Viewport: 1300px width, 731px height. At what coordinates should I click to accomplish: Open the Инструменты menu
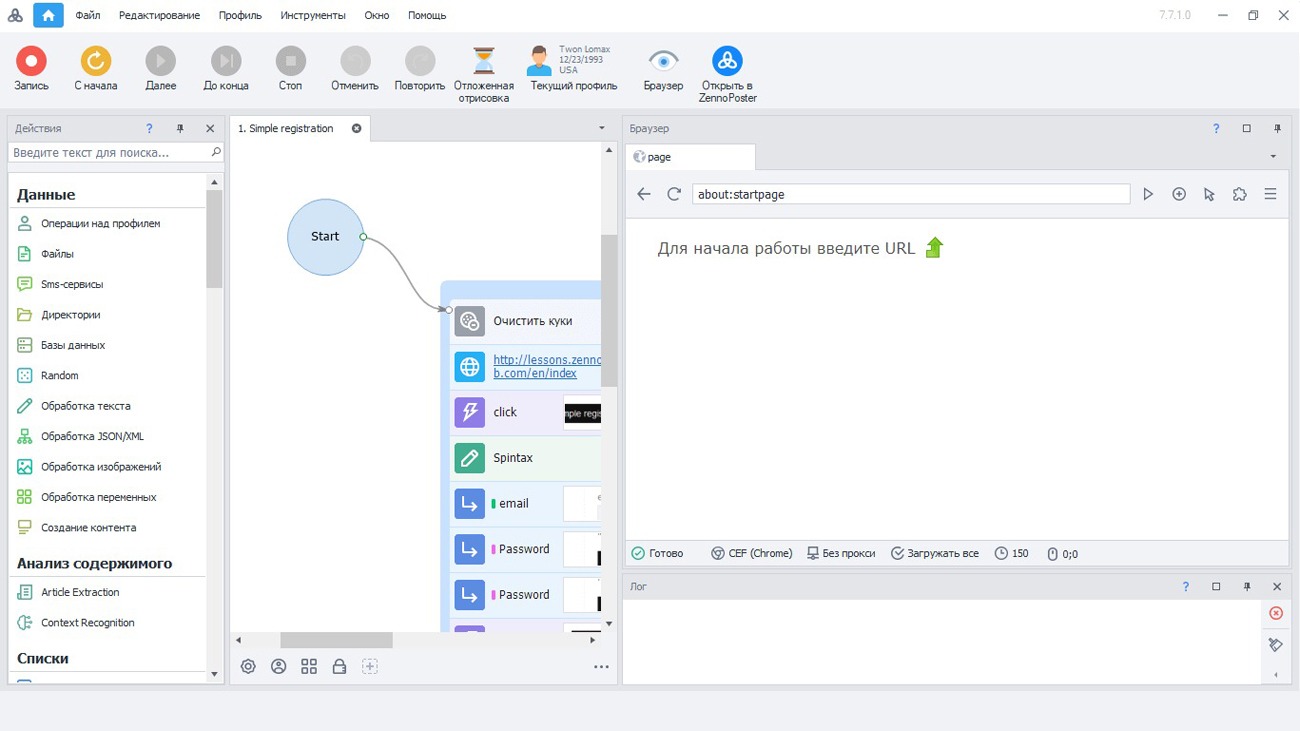pos(313,15)
